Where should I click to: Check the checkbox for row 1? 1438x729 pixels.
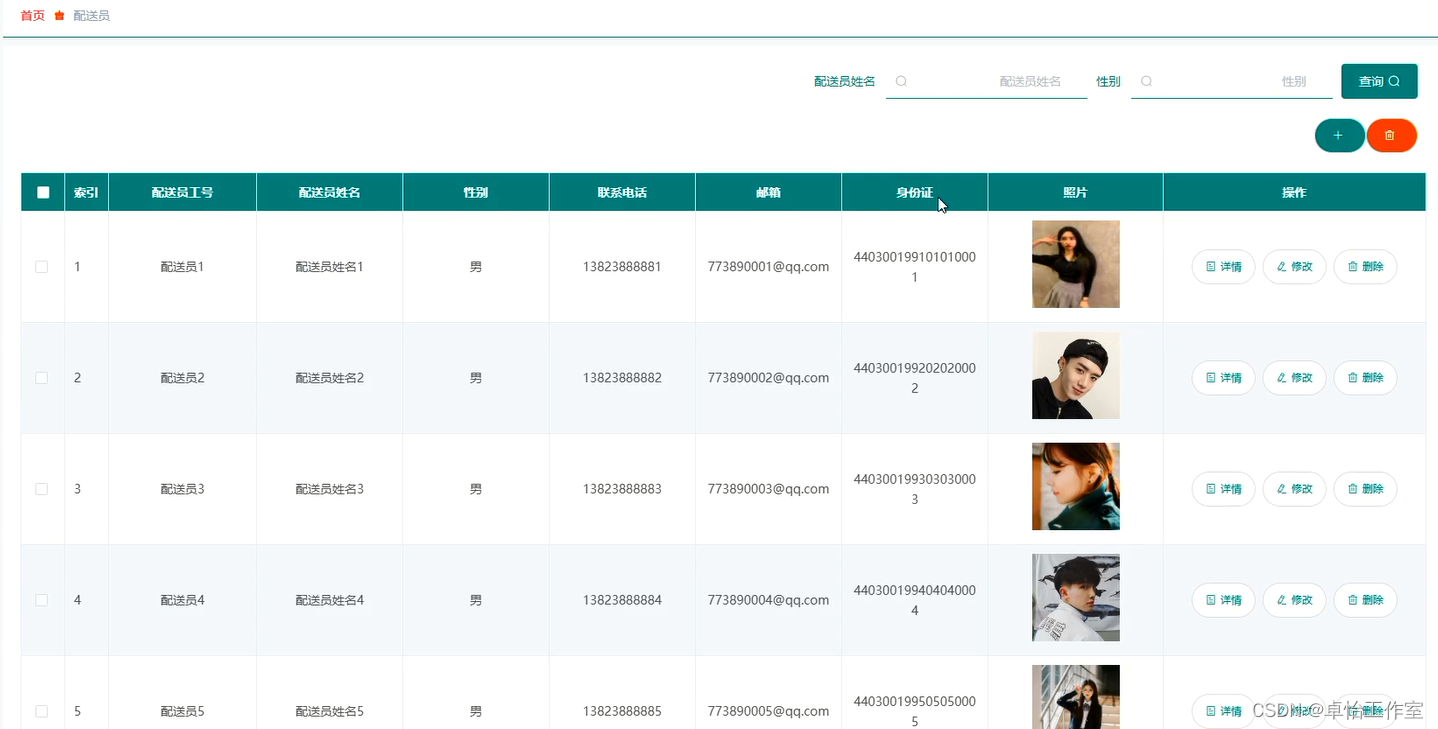(42, 267)
